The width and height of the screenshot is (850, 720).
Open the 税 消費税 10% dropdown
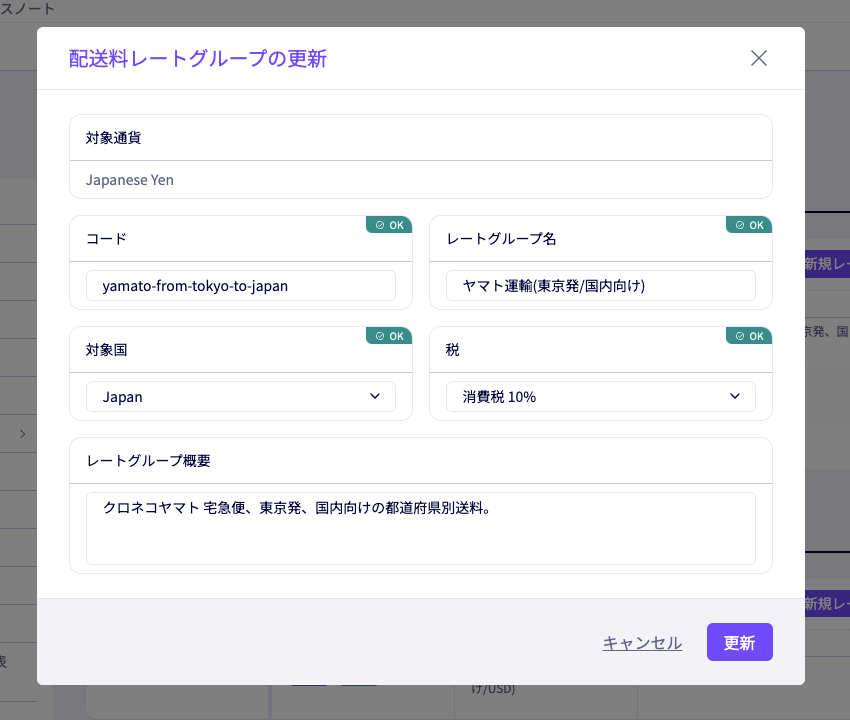coord(601,396)
